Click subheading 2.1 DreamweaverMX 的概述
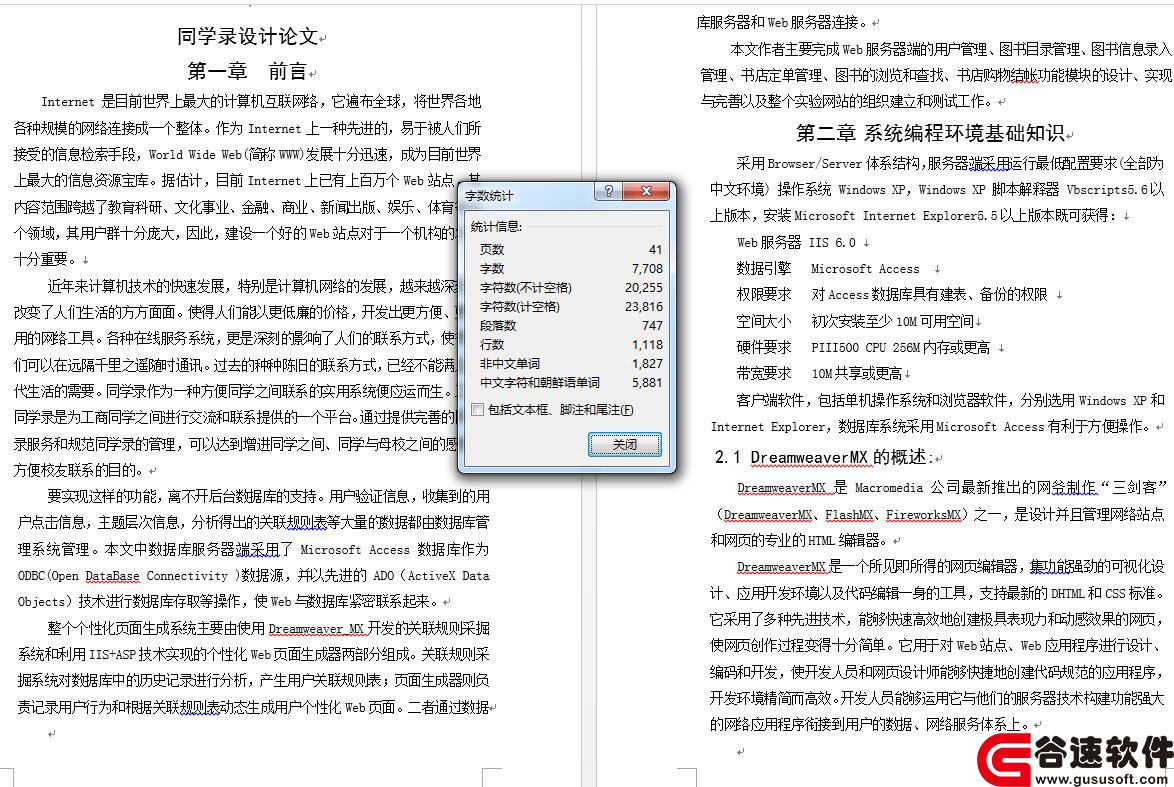 click(824, 457)
